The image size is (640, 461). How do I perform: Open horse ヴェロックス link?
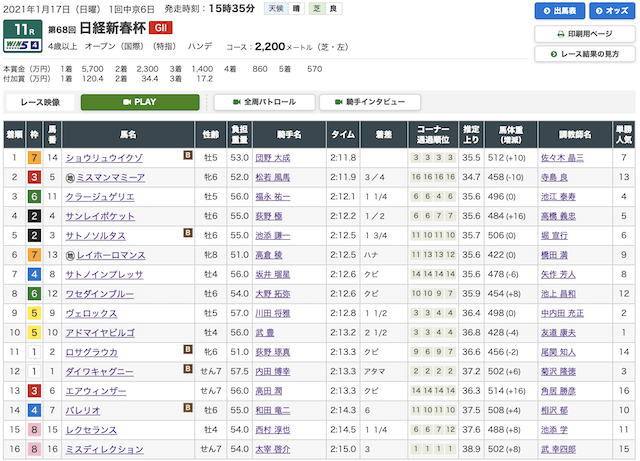[91, 313]
